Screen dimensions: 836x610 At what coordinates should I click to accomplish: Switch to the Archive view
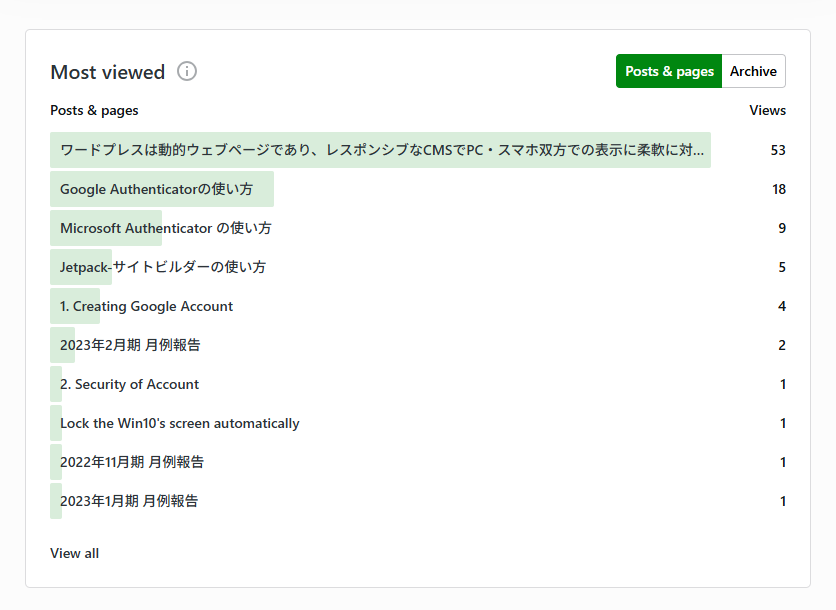[x=753, y=71]
